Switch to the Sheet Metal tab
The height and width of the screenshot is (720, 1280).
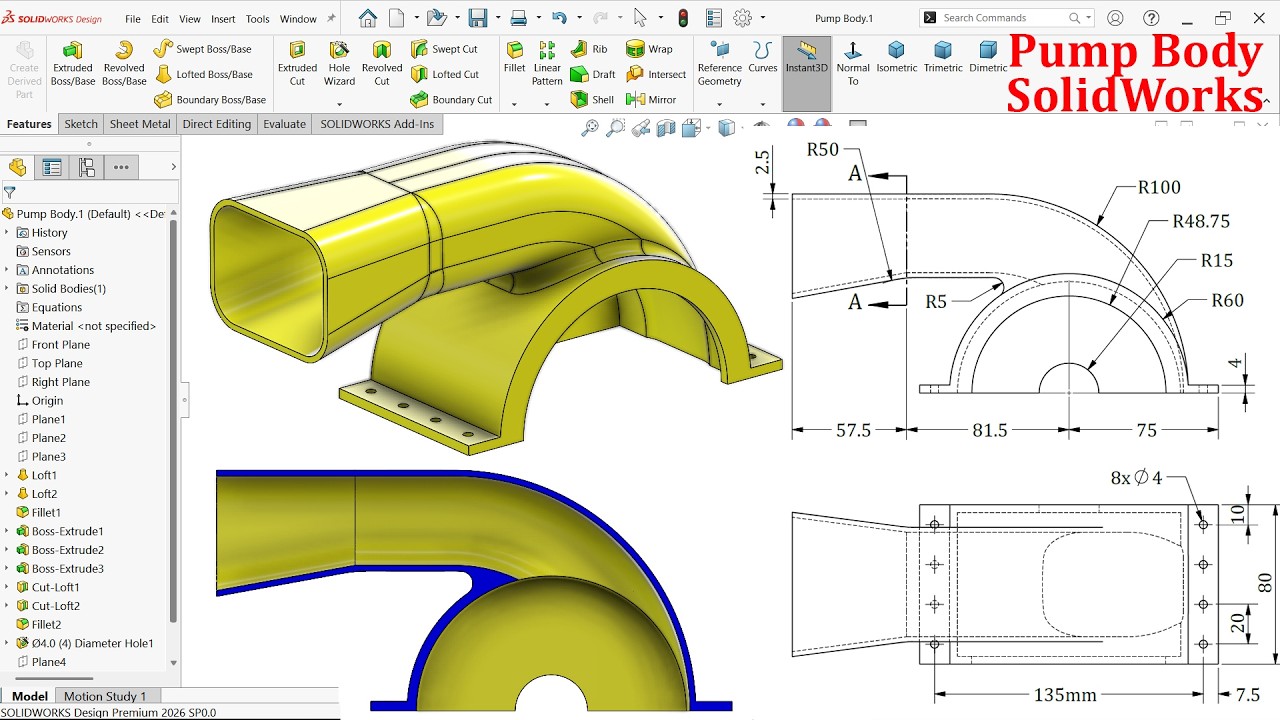click(x=140, y=124)
